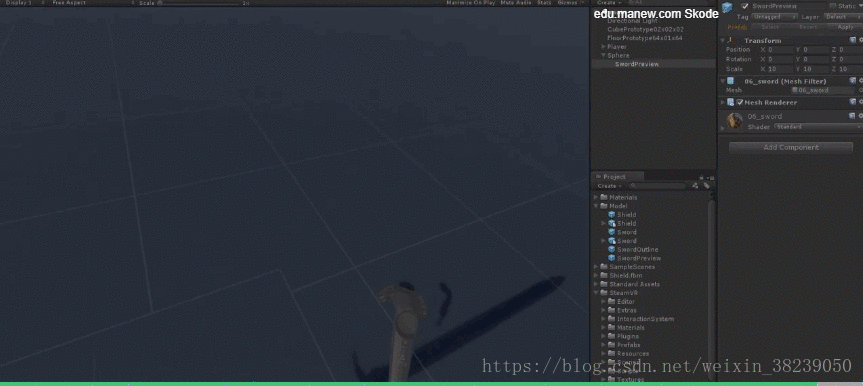Open the Layer dropdown showing Default
This screenshot has height=386, width=863.
point(843,17)
